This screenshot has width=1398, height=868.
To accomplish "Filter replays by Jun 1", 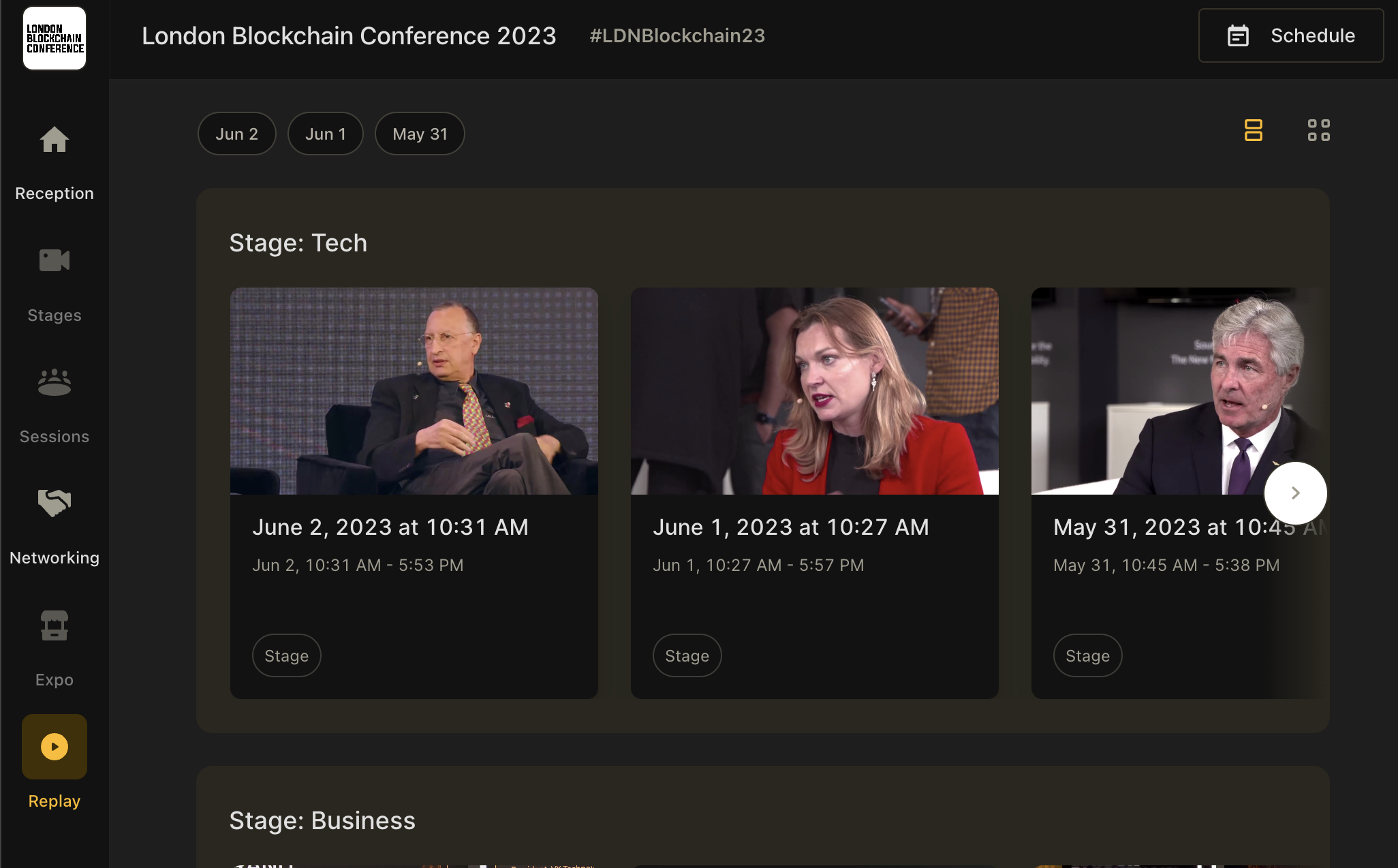I will tap(326, 134).
